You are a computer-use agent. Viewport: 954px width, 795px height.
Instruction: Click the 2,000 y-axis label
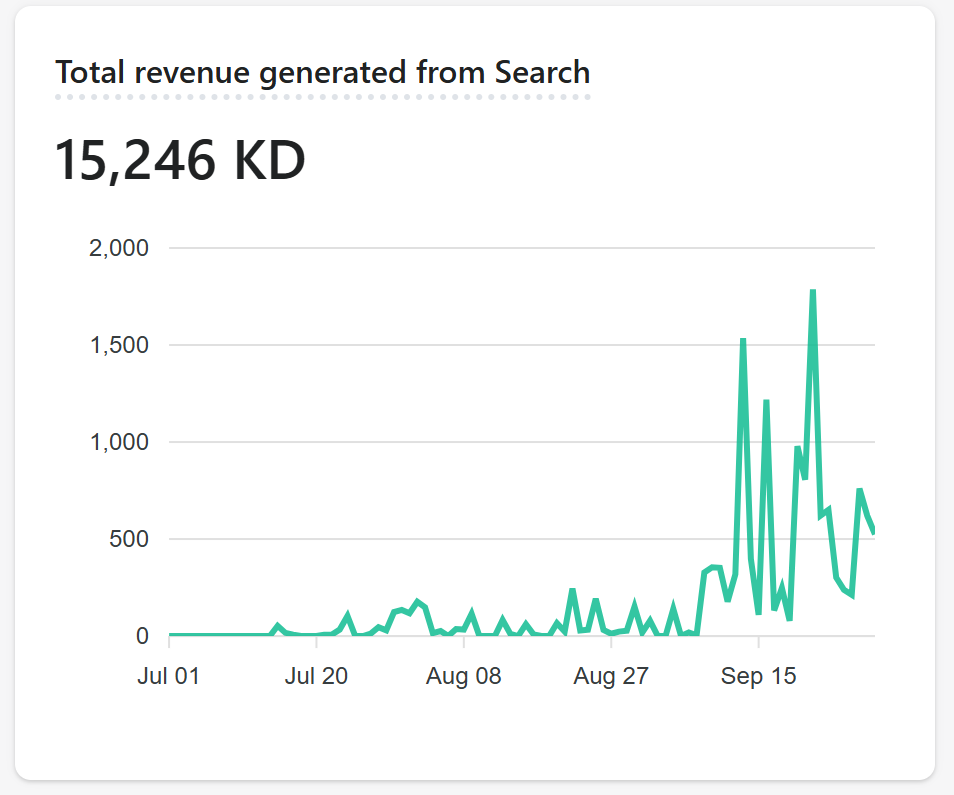(118, 248)
